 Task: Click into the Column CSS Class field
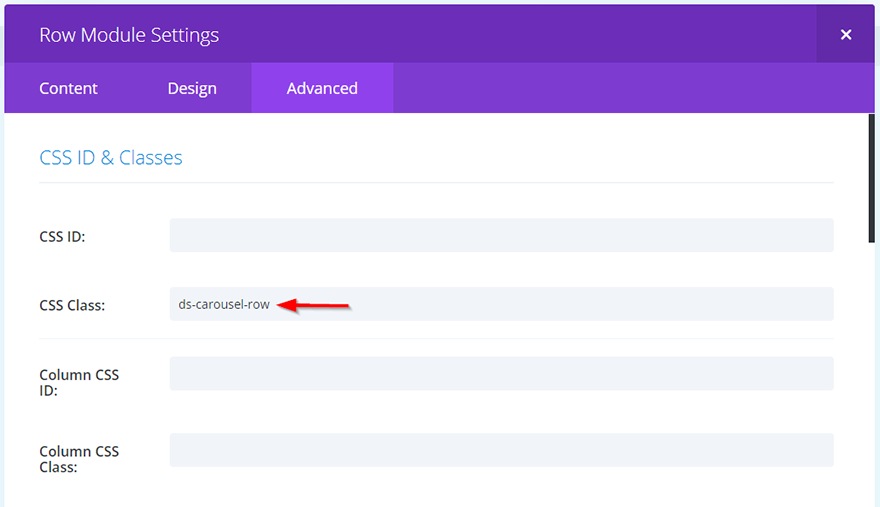click(501, 450)
